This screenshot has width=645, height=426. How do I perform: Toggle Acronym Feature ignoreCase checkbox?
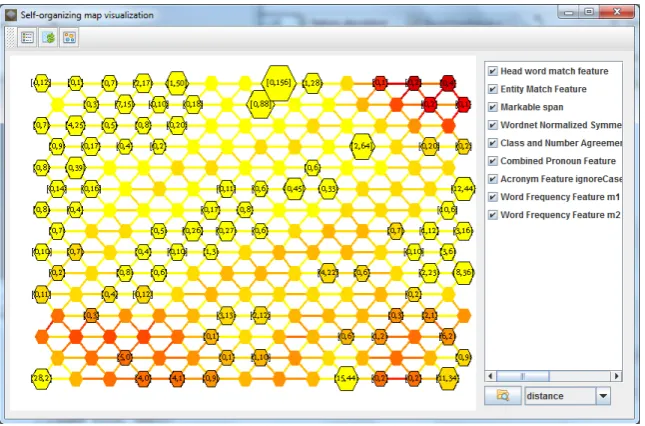point(492,179)
